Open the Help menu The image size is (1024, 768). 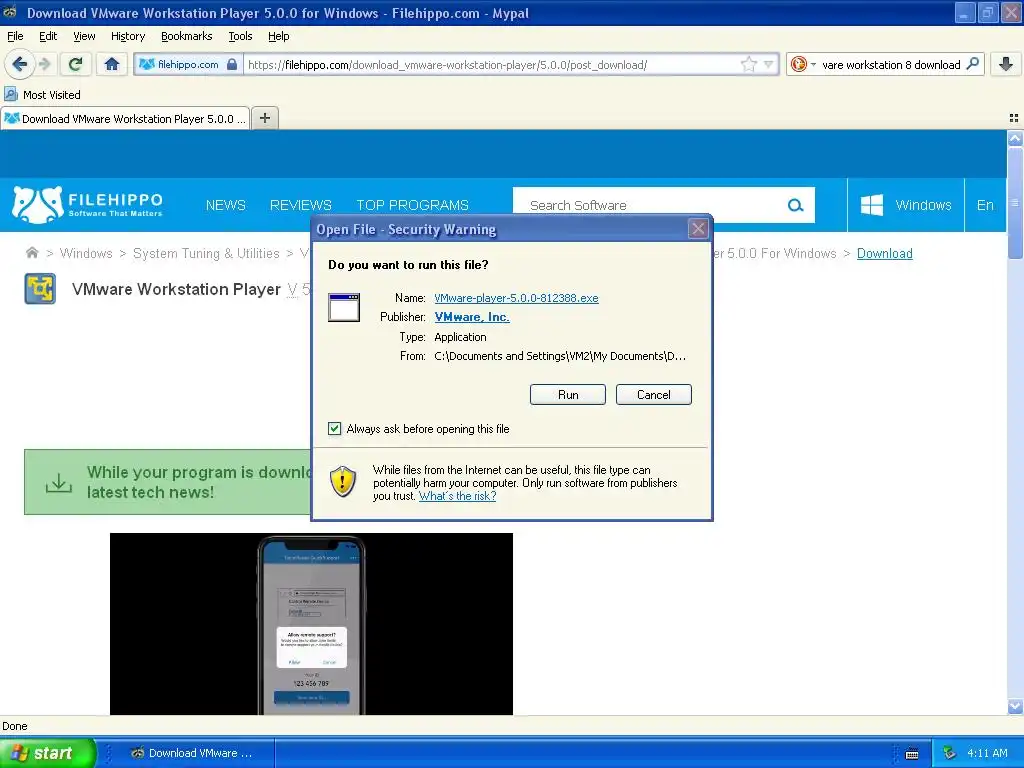pyautogui.click(x=278, y=36)
